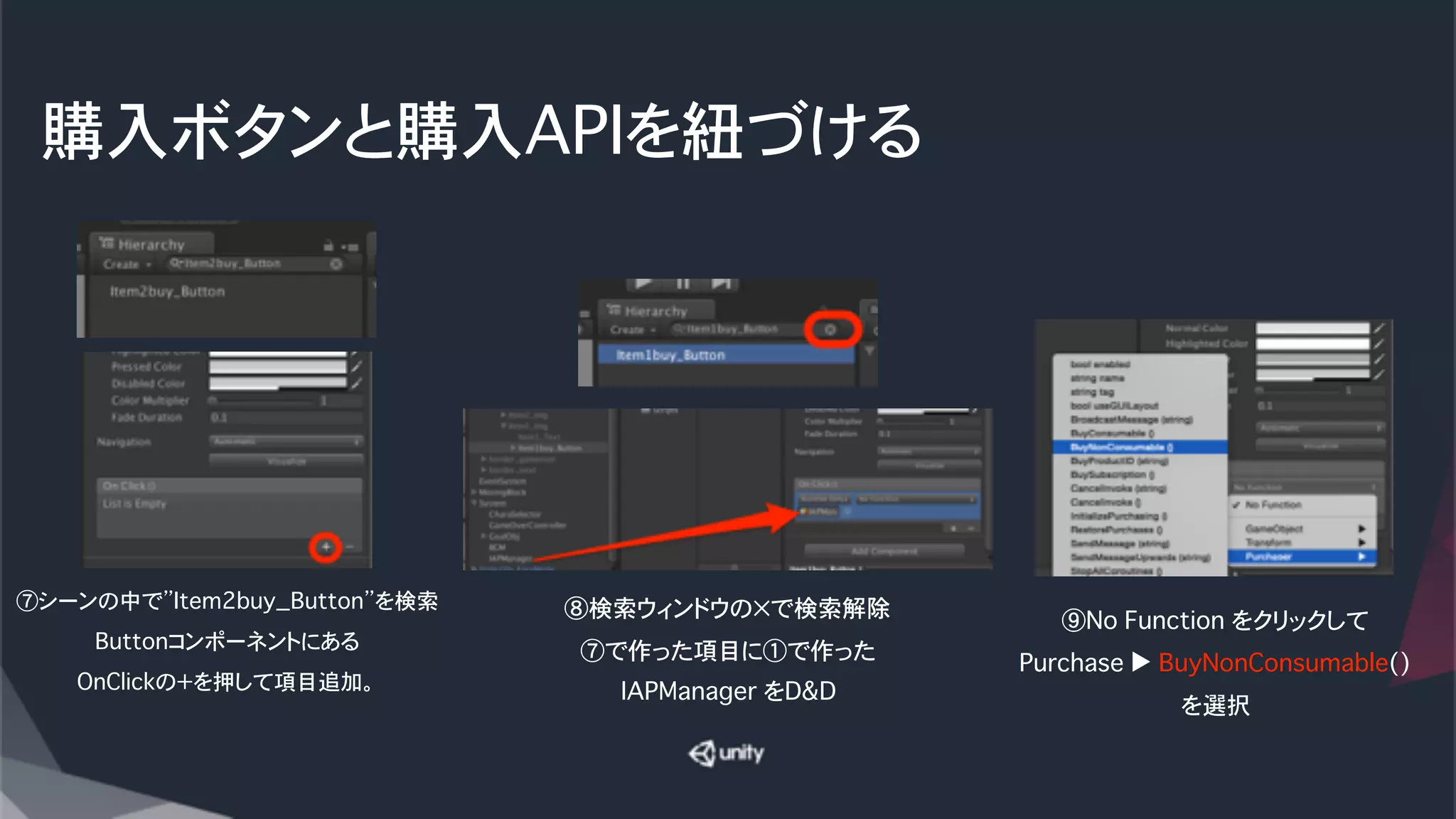Screen dimensions: 1456x819
Task: Click the plus button under On Click list
Action: [326, 547]
